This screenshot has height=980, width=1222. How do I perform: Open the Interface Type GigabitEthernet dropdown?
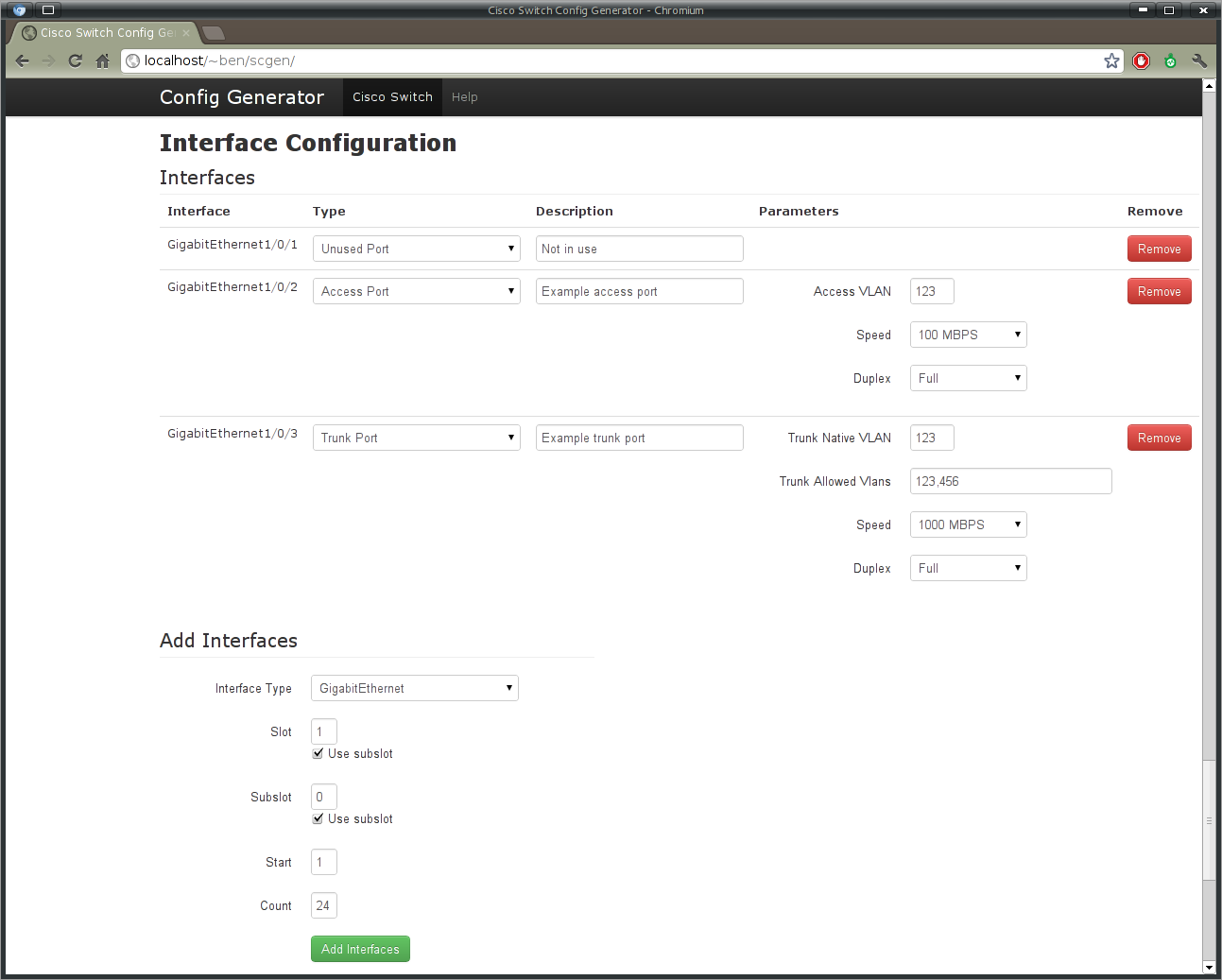(414, 688)
